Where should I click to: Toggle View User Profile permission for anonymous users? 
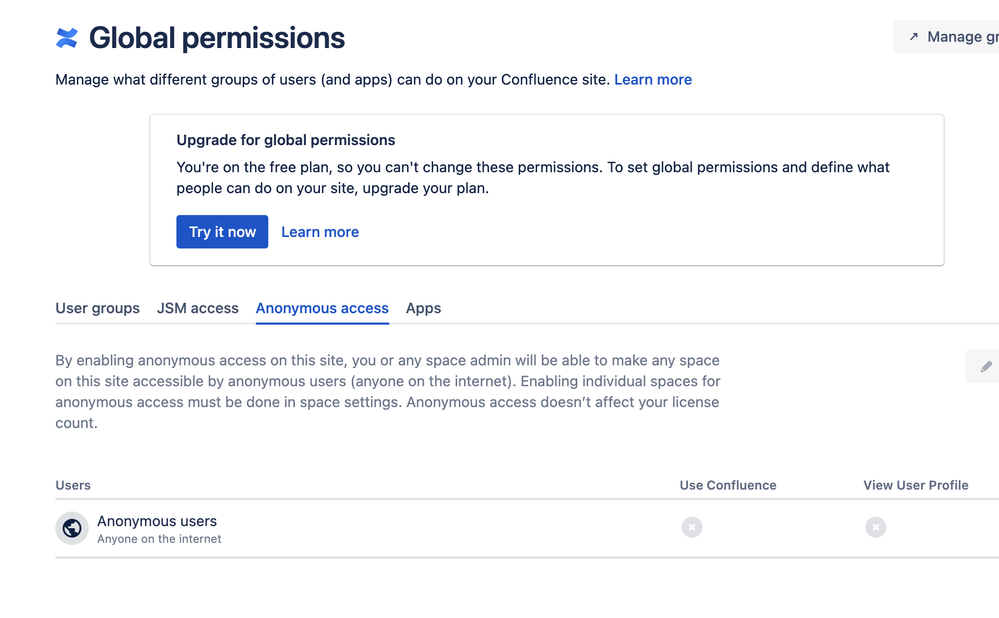[876, 527]
